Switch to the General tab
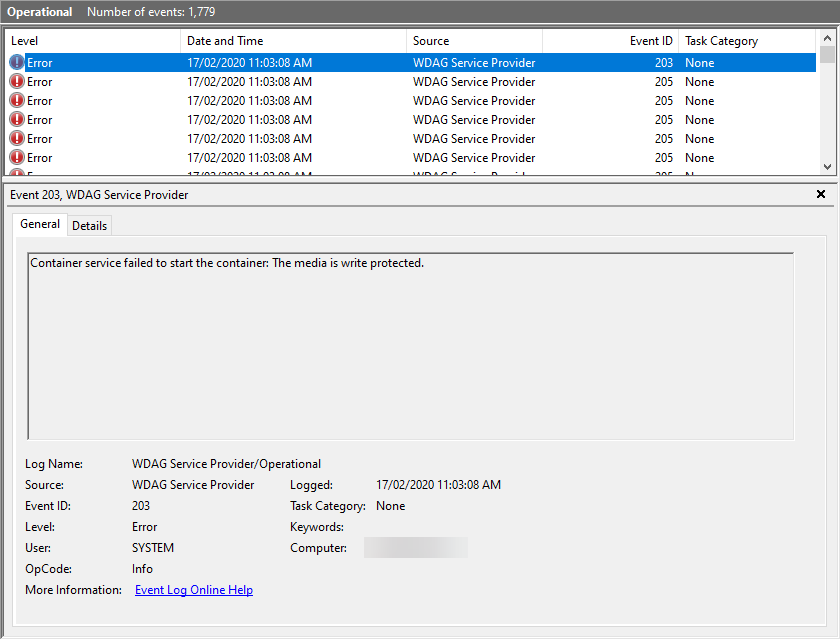Viewport: 840px width, 640px height. (x=40, y=224)
